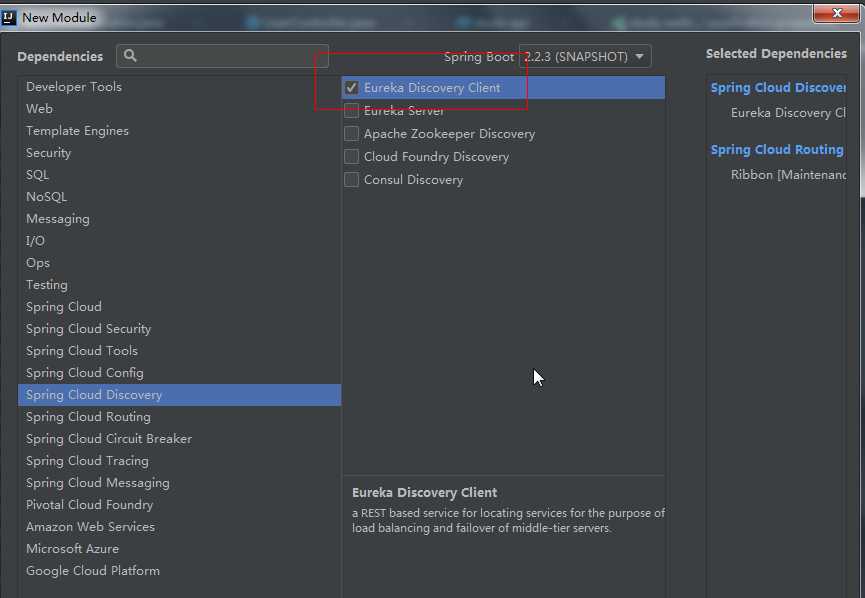
Task: Click Spring Cloud Discovery heading in Selected Dependencies
Action: [778, 88]
